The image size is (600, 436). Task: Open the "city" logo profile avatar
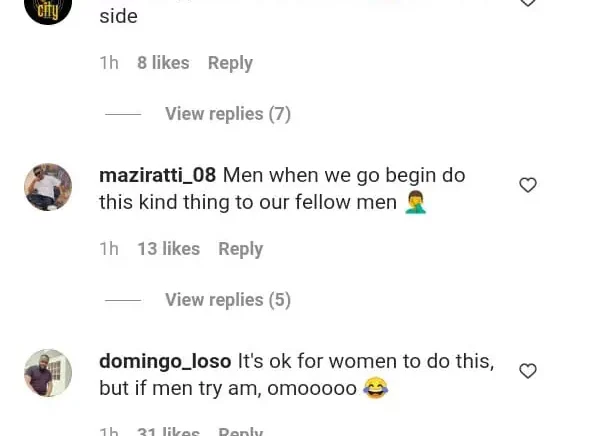tap(48, 8)
